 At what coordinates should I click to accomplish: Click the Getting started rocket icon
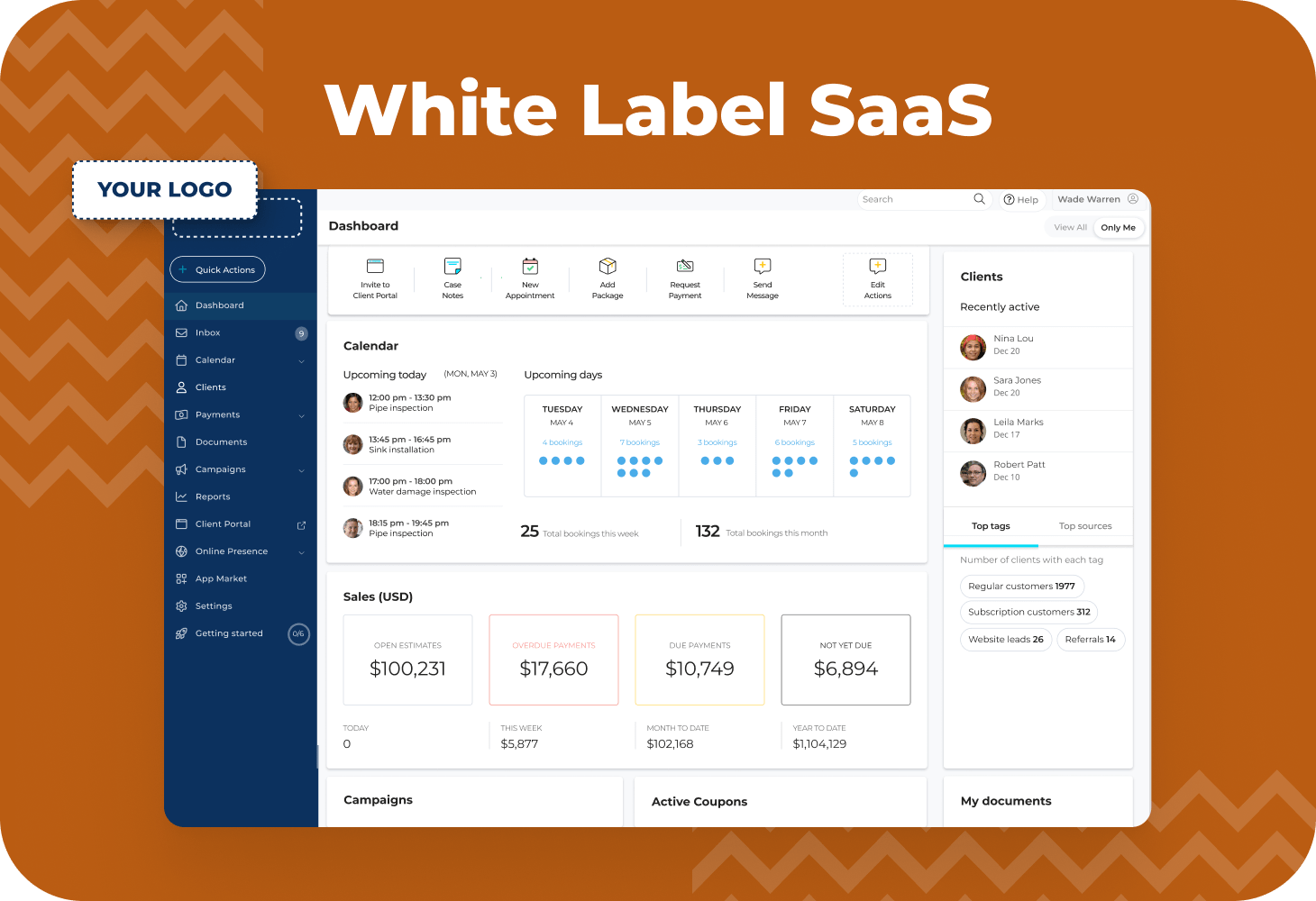181,633
